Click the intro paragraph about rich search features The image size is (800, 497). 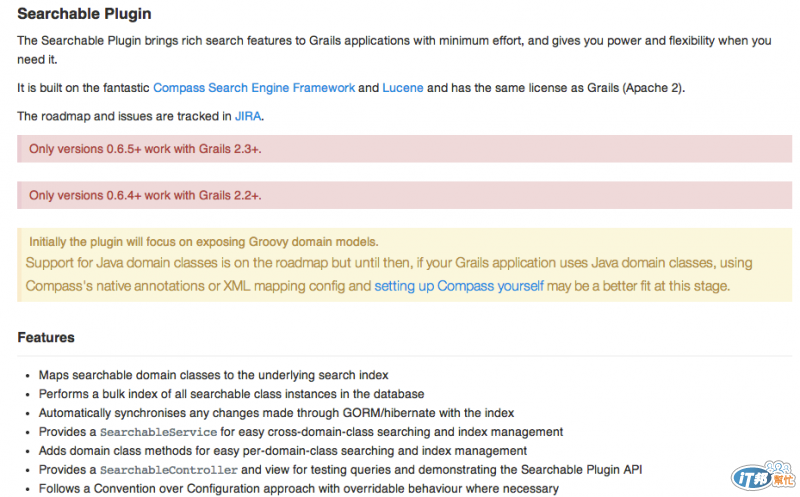click(x=394, y=50)
